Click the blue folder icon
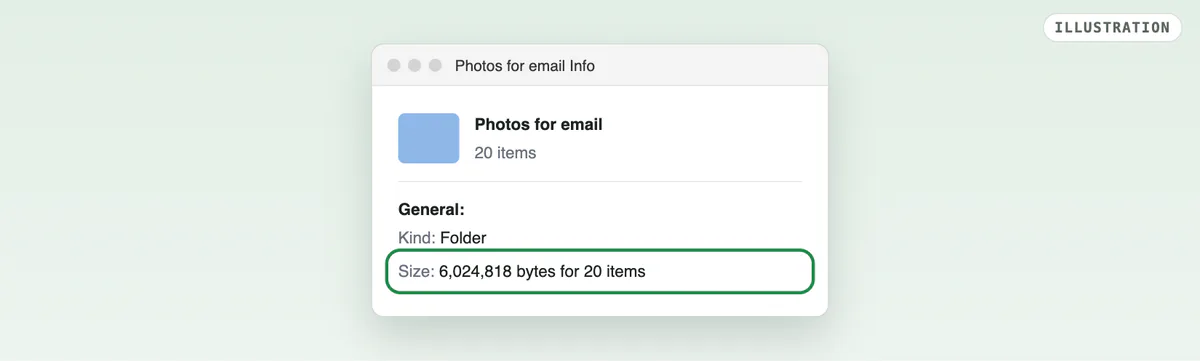Screen dimensions: 1200x361 click(x=429, y=138)
